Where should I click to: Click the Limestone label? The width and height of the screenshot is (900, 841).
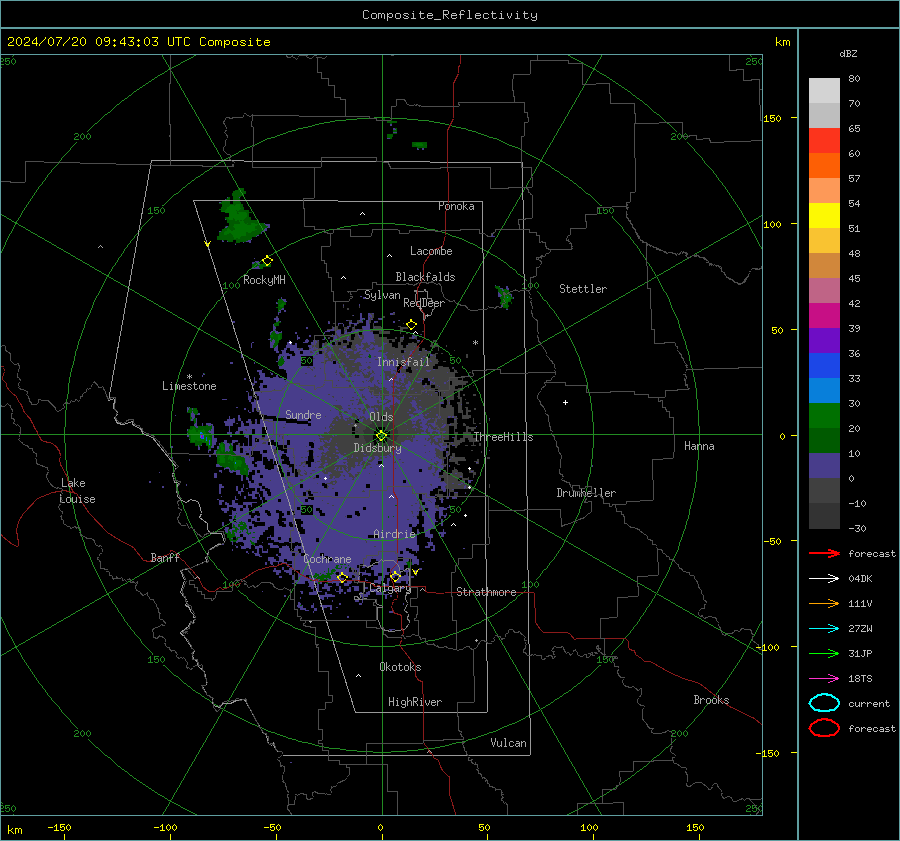tap(189, 386)
